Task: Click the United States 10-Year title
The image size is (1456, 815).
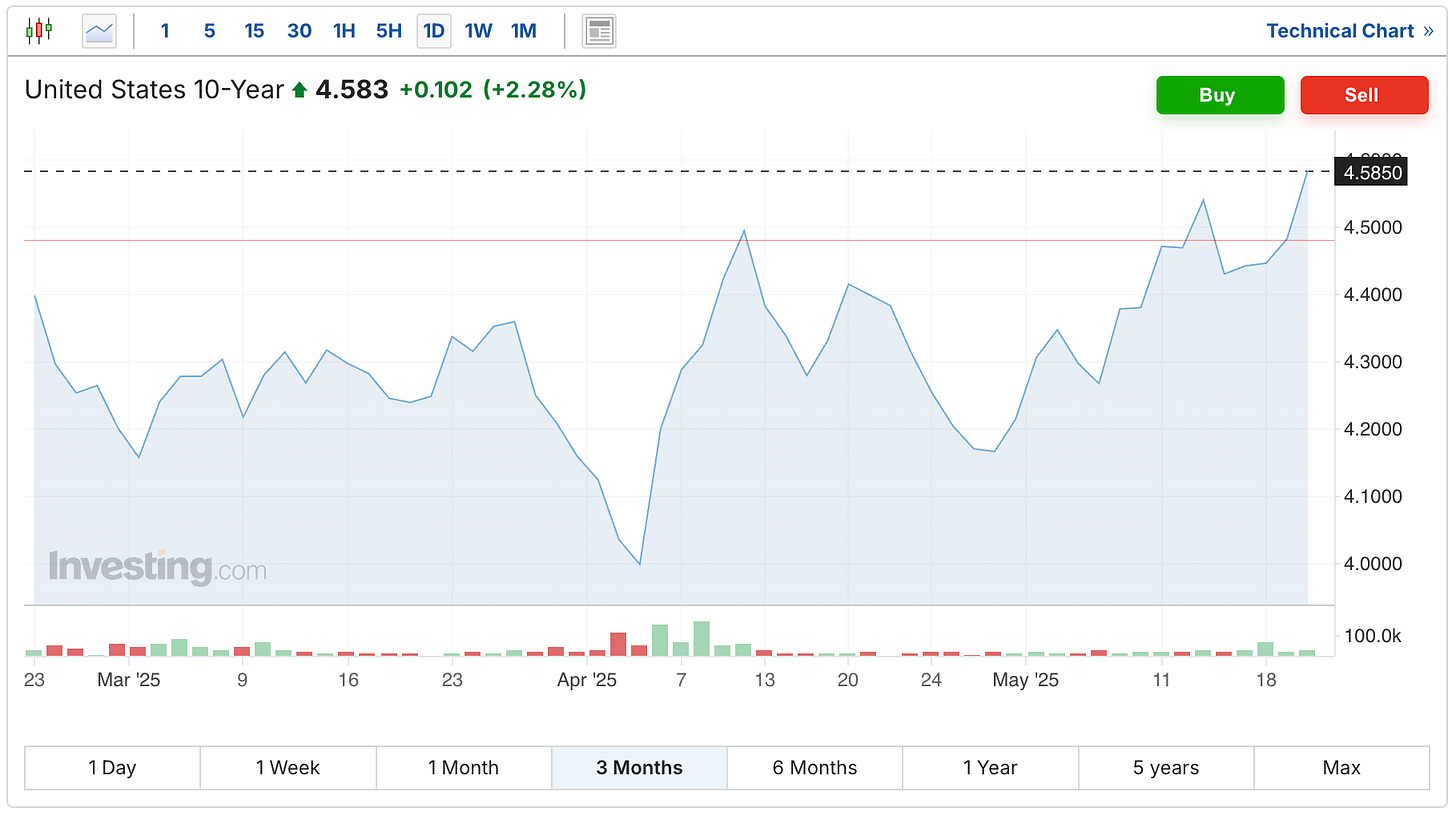Action: [154, 90]
